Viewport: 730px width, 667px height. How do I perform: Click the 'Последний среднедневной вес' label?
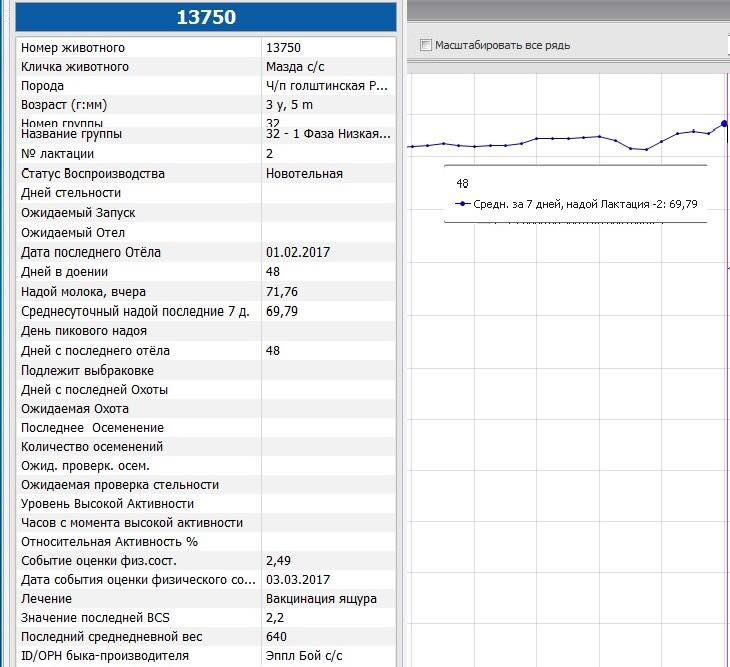coord(111,637)
